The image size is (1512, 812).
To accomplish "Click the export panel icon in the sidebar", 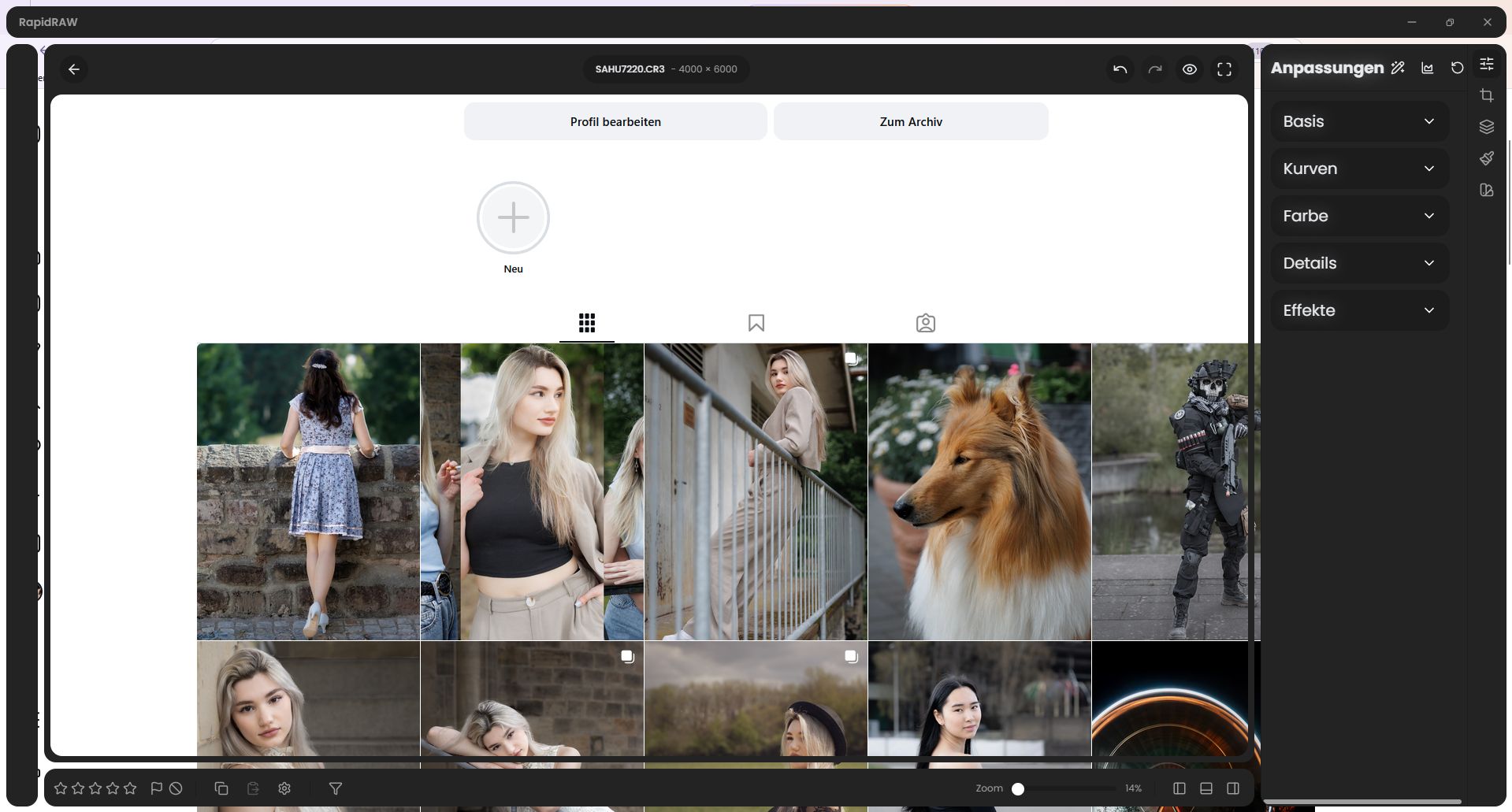I will pos(1487,190).
